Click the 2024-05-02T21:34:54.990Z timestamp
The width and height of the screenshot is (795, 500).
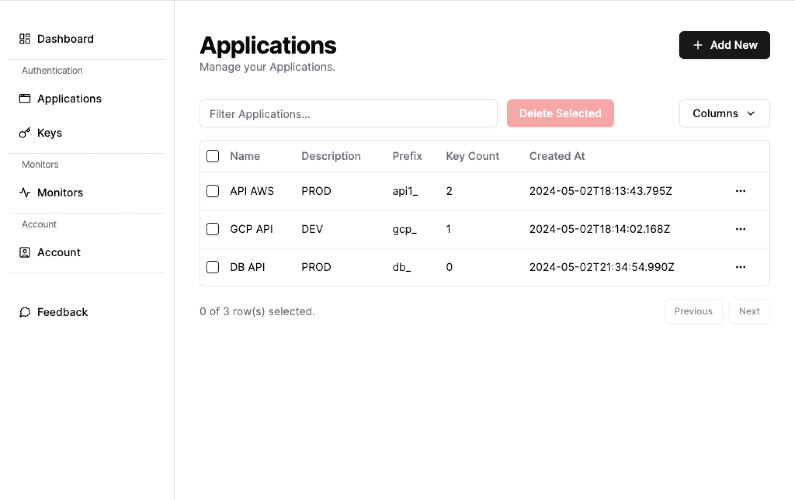(602, 267)
